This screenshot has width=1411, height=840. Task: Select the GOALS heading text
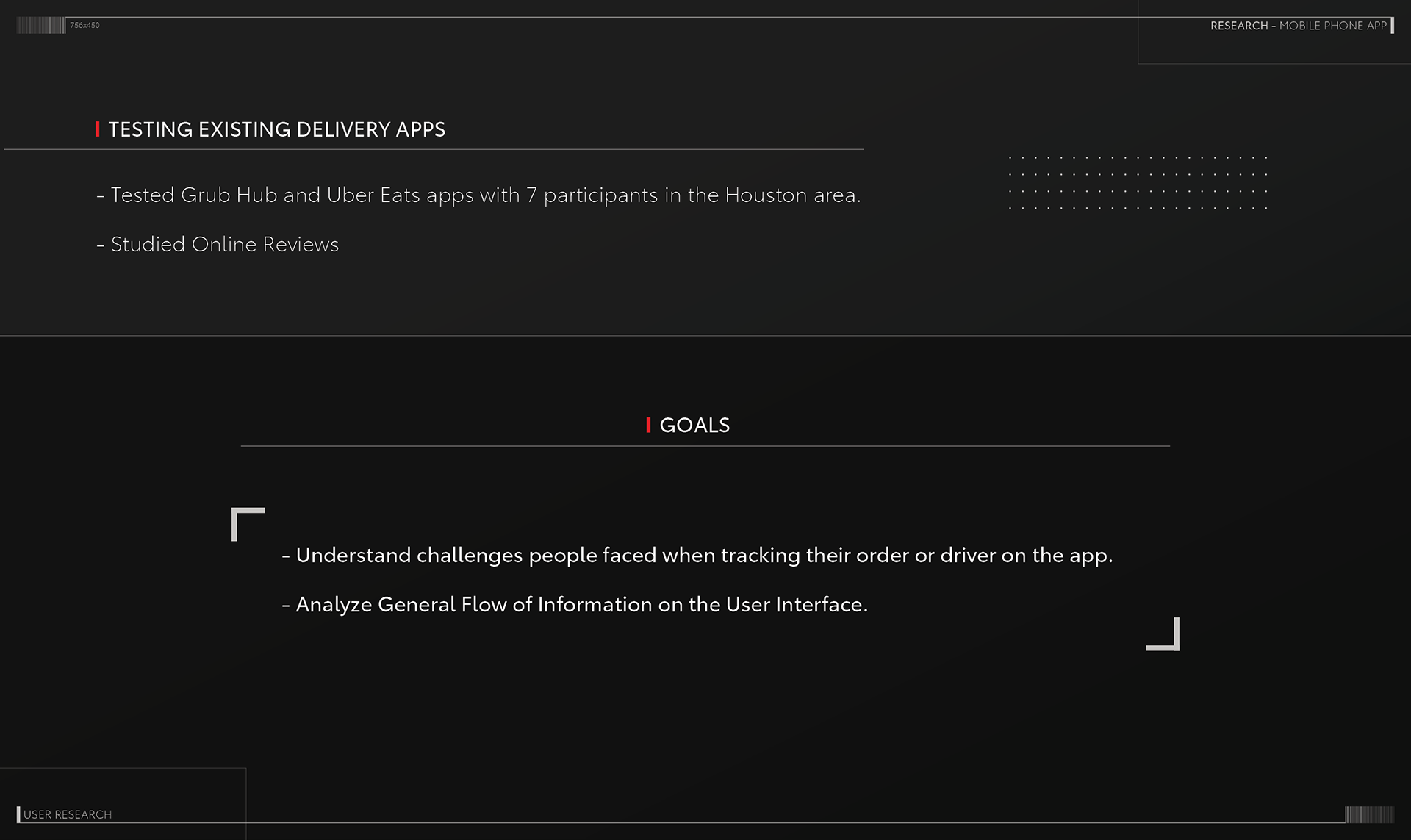694,425
